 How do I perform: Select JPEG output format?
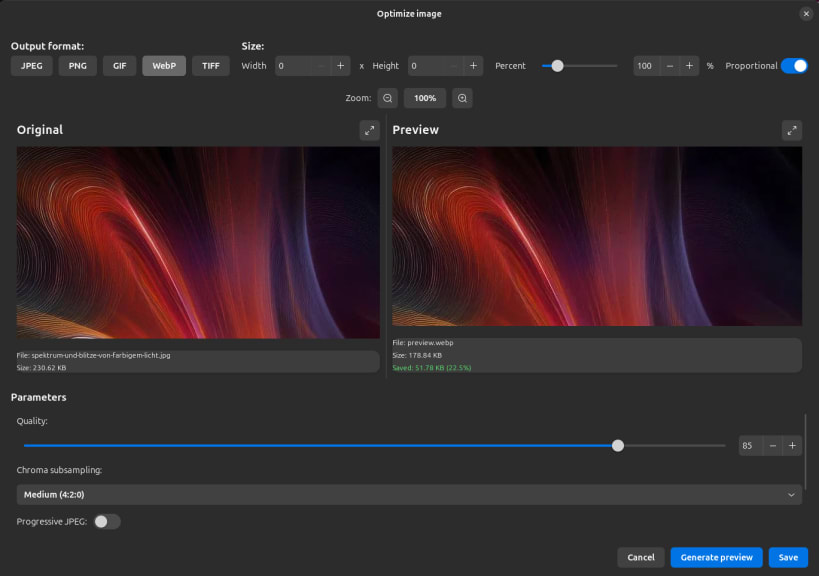pyautogui.click(x=32, y=66)
